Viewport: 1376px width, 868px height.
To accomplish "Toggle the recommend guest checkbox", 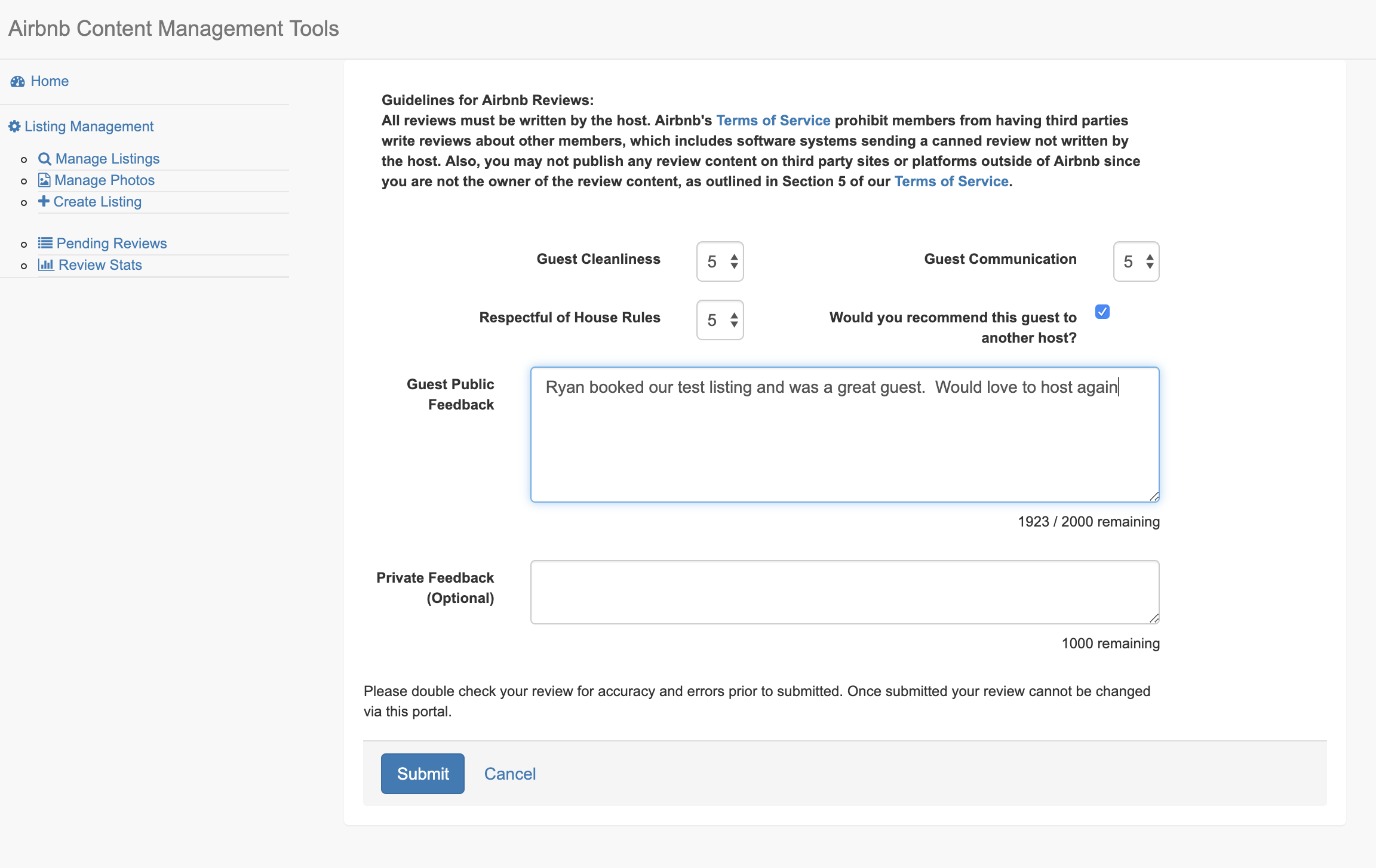I will click(1102, 311).
